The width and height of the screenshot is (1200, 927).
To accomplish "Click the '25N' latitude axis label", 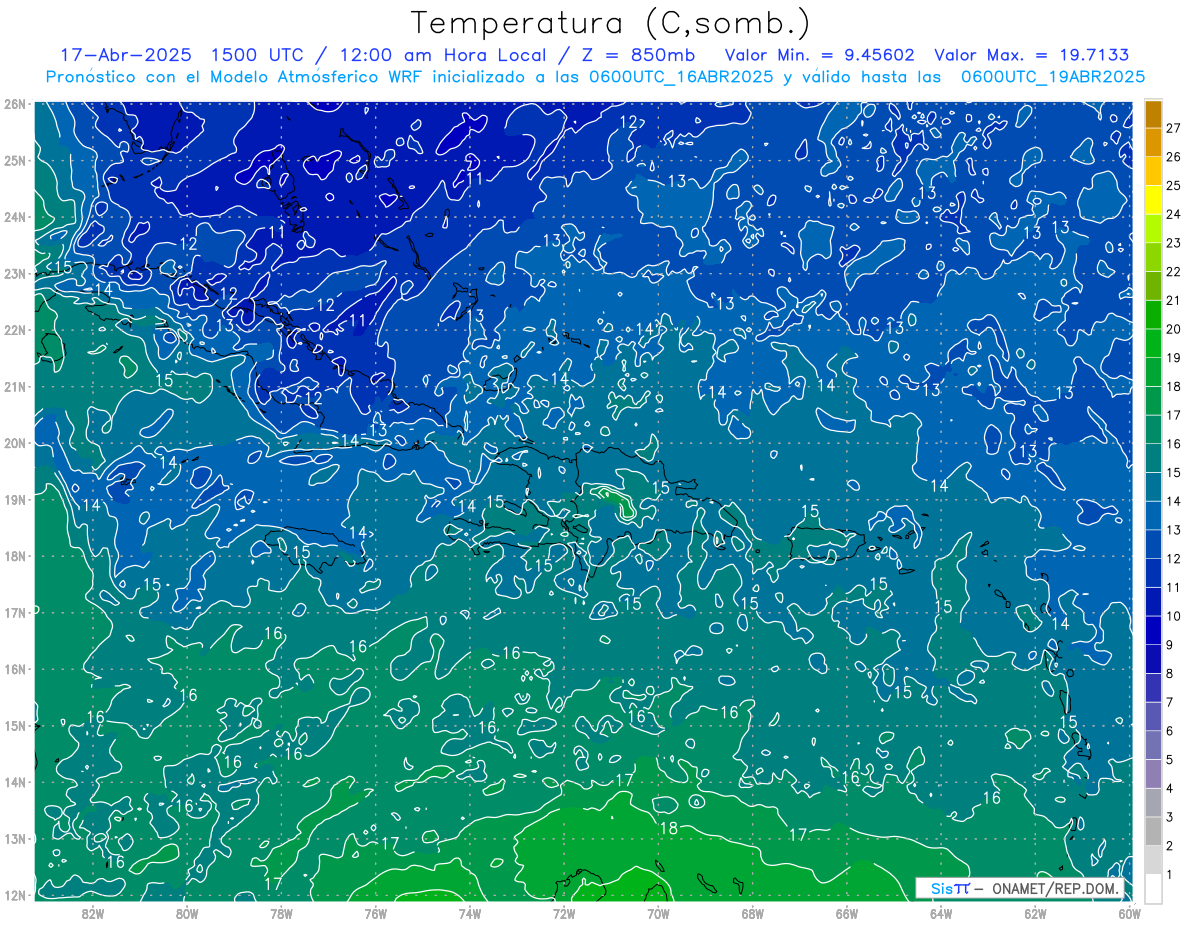I will (x=15, y=160).
